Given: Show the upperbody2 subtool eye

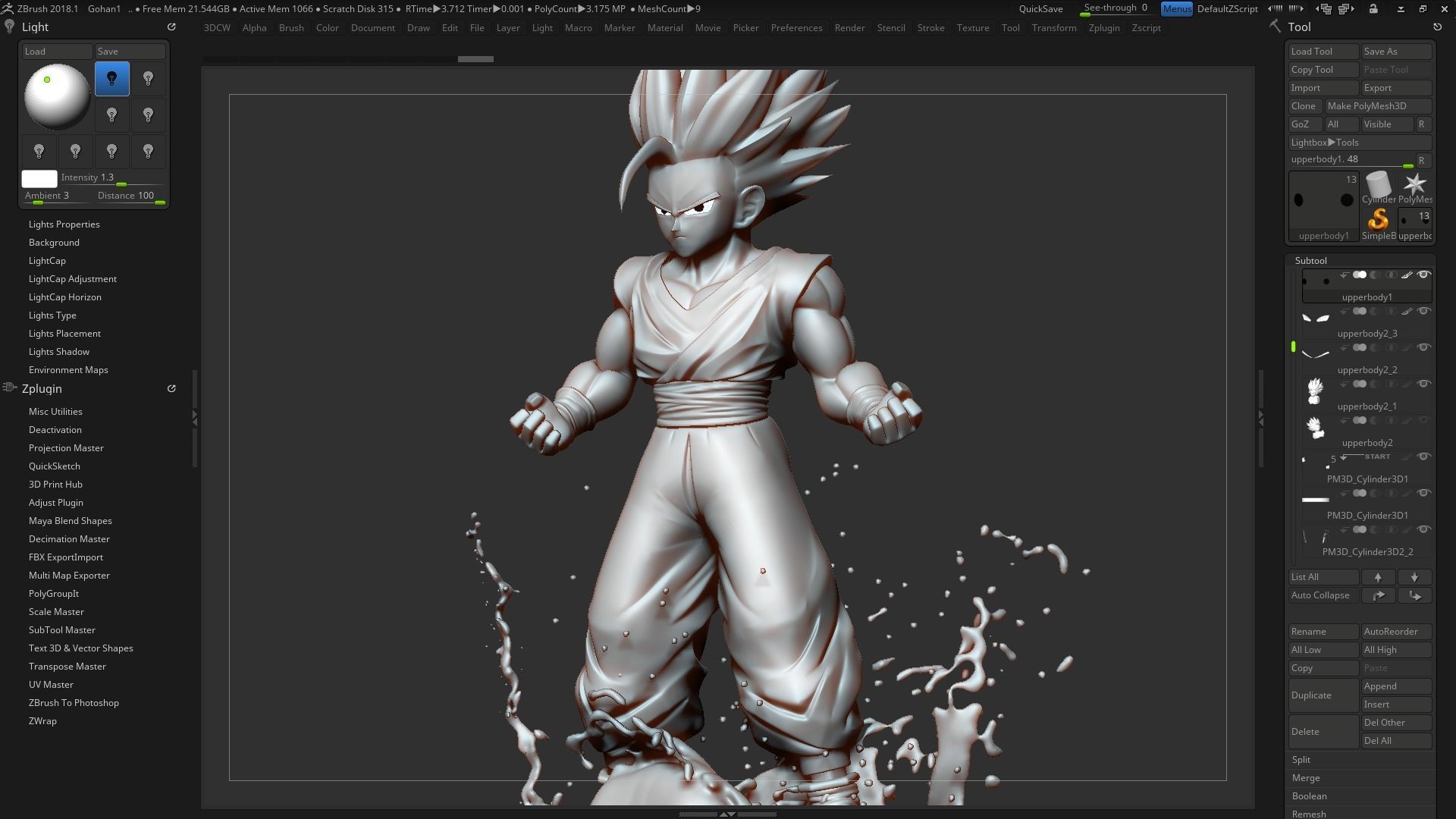Looking at the screenshot, I should [x=1424, y=420].
